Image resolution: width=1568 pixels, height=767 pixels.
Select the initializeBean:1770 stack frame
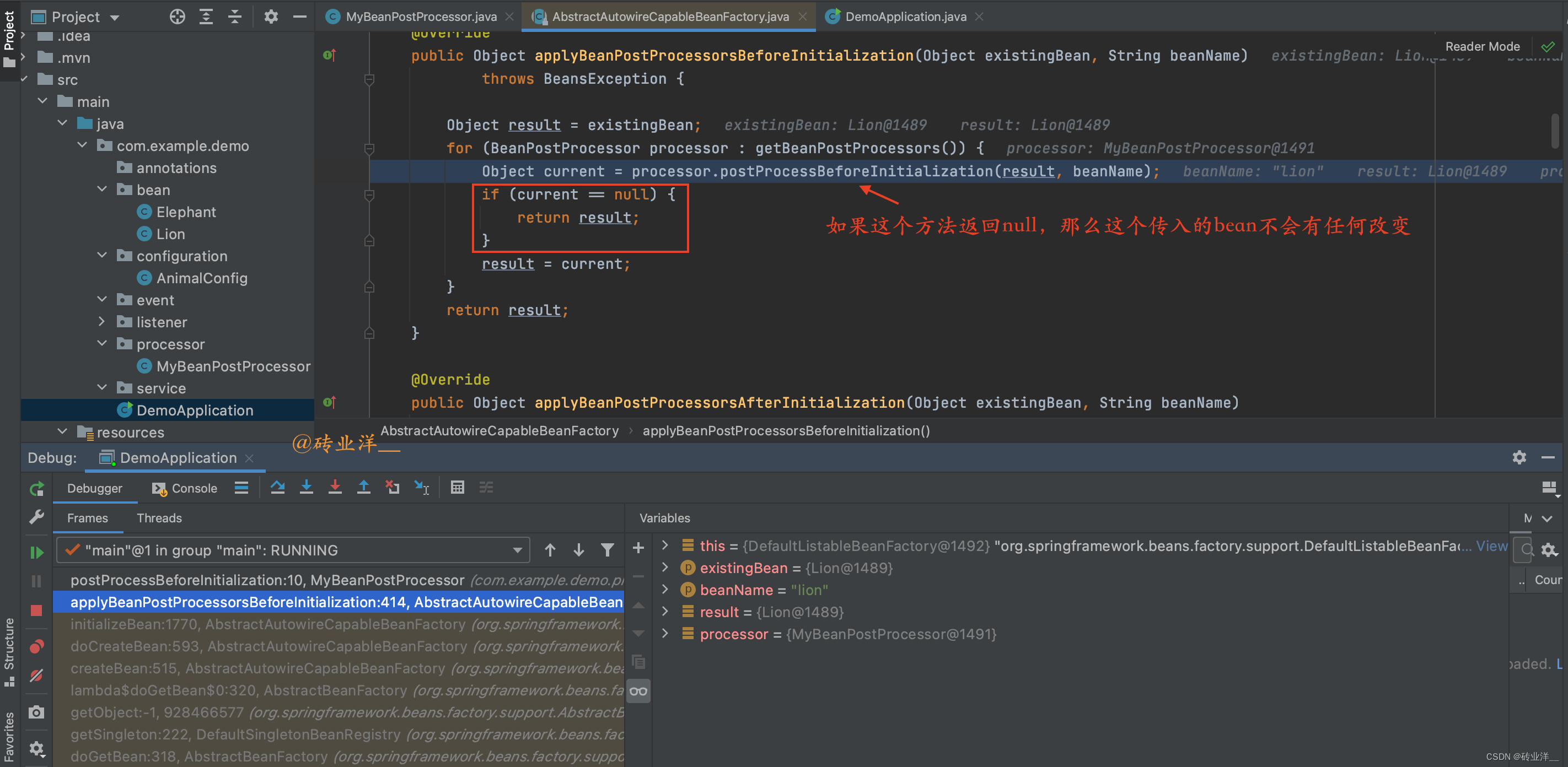tap(340, 624)
